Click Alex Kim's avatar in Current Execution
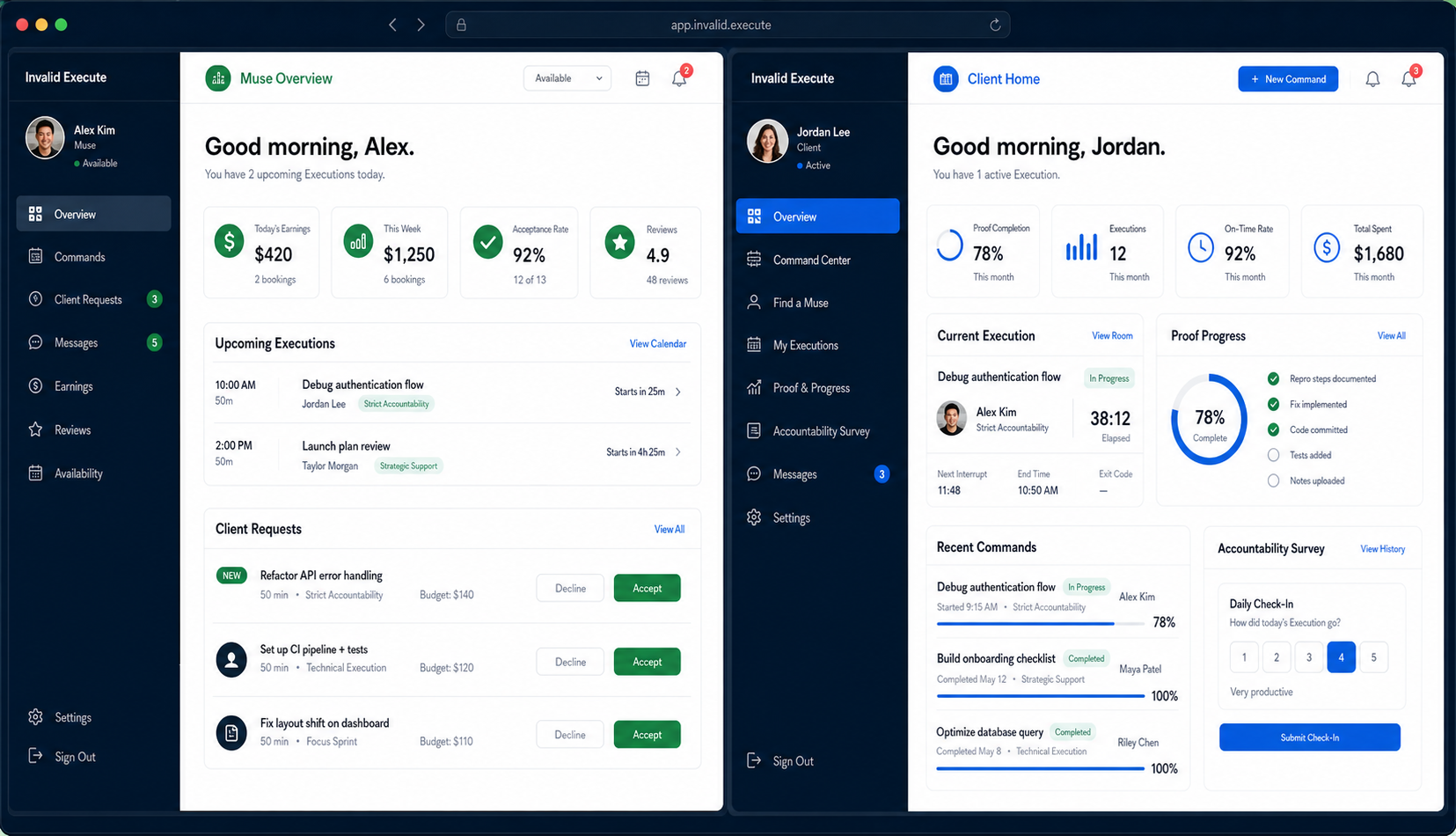 tap(952, 418)
